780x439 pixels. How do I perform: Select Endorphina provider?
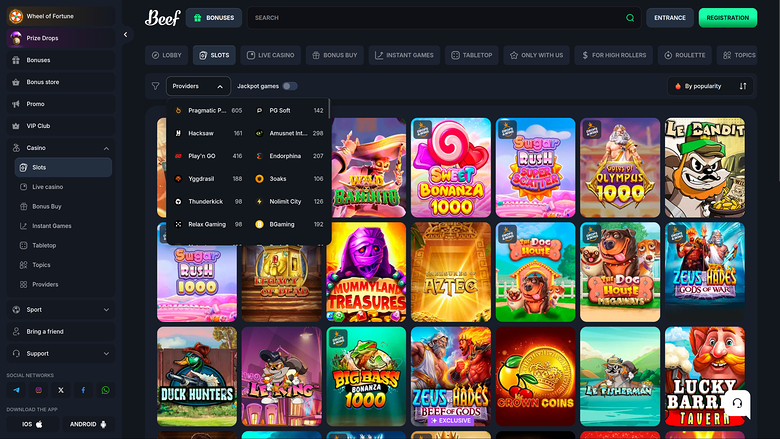coord(289,156)
